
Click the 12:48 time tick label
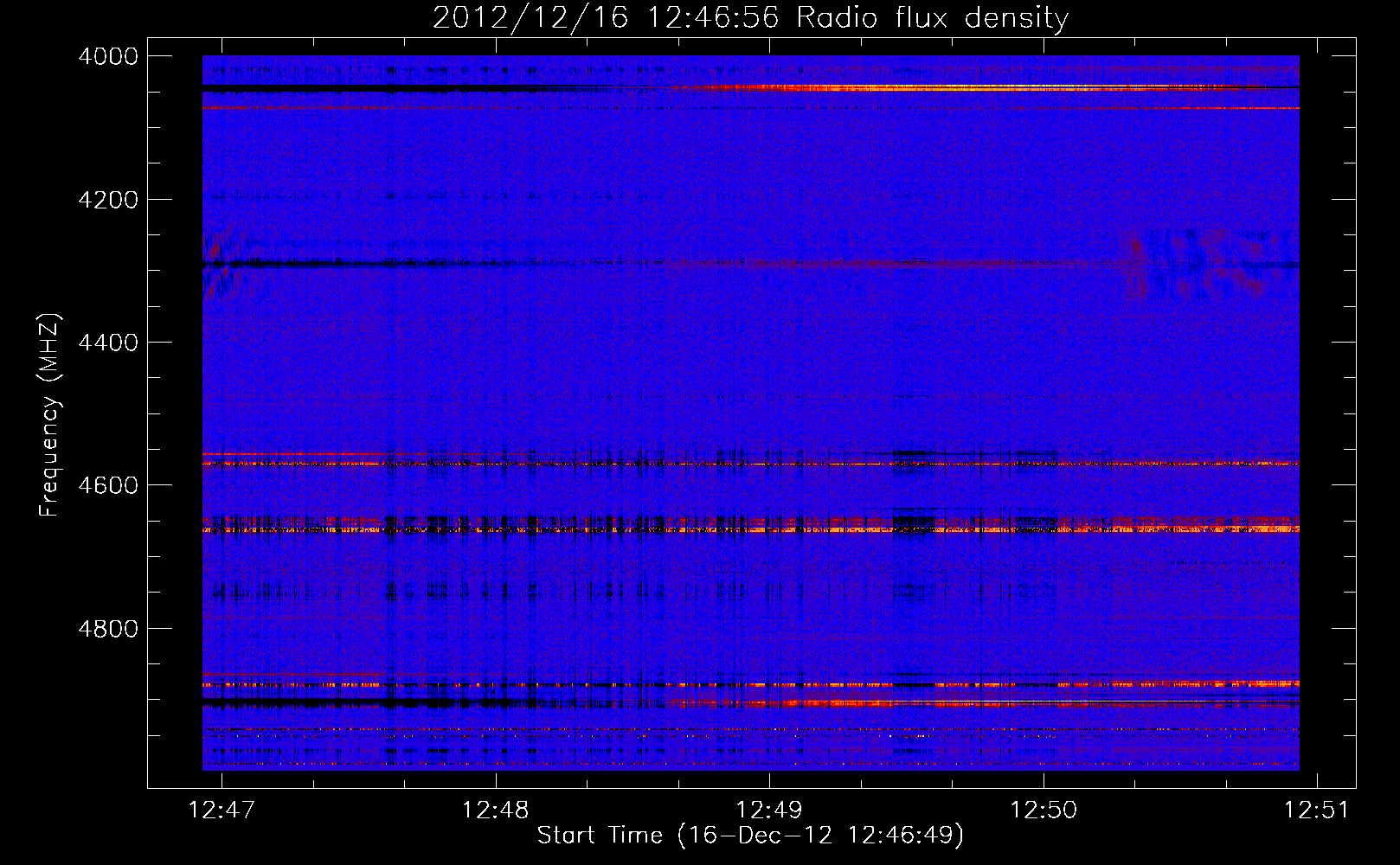[x=496, y=810]
